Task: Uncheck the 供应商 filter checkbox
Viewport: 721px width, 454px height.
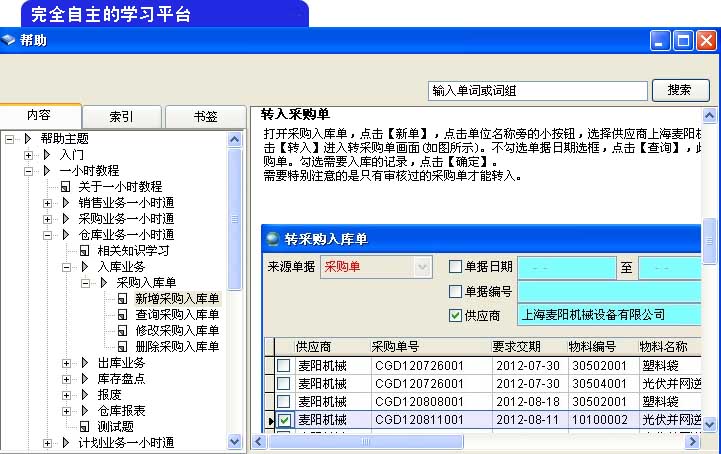Action: click(456, 315)
